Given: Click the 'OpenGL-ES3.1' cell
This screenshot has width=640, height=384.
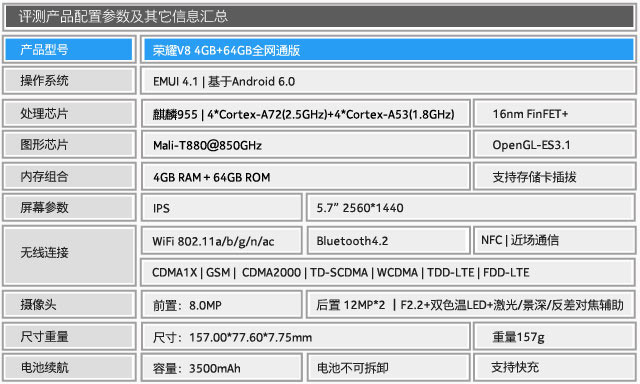Looking at the screenshot, I should point(555,144).
